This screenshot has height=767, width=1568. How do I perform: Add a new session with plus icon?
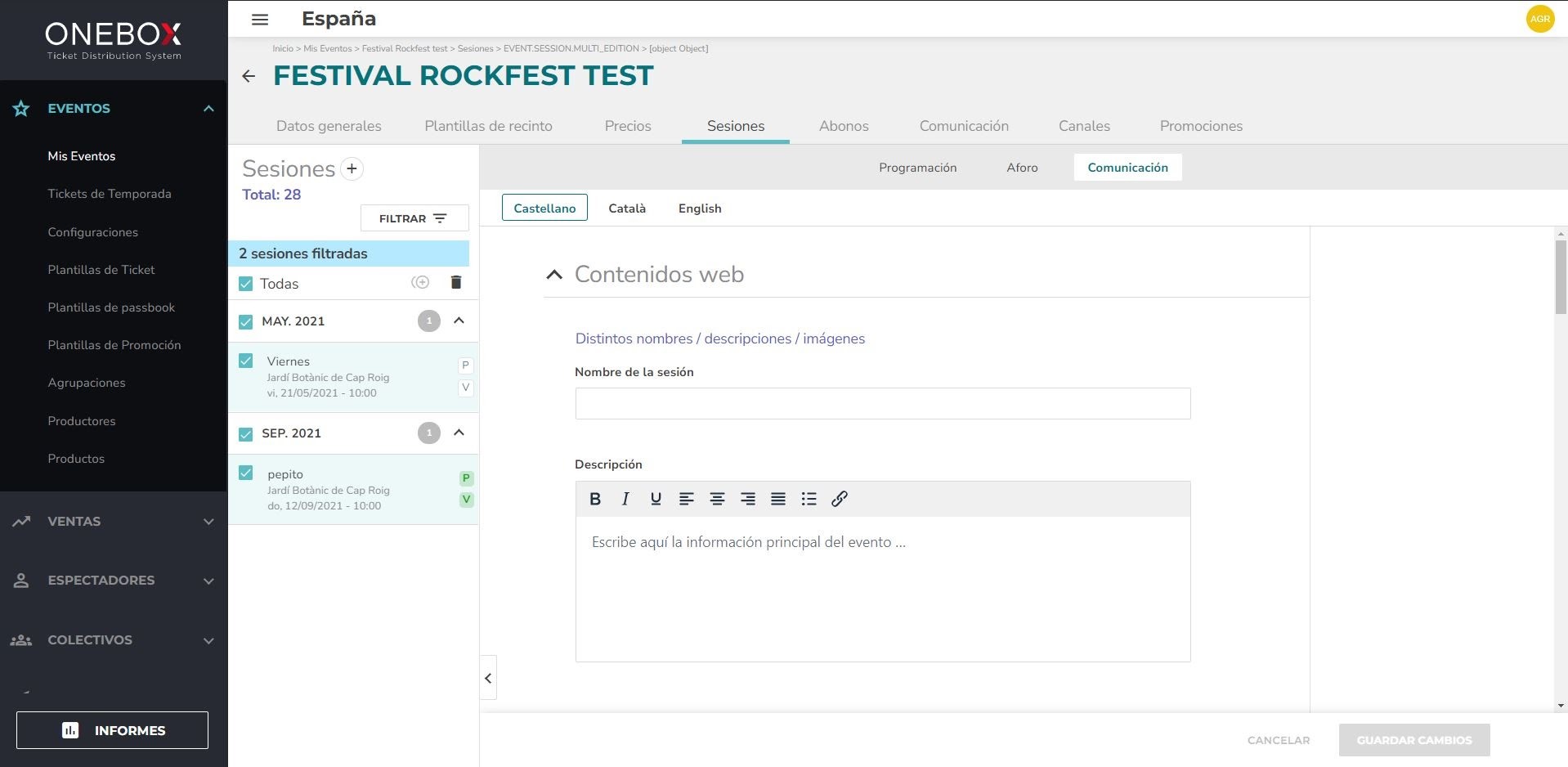[x=352, y=168]
